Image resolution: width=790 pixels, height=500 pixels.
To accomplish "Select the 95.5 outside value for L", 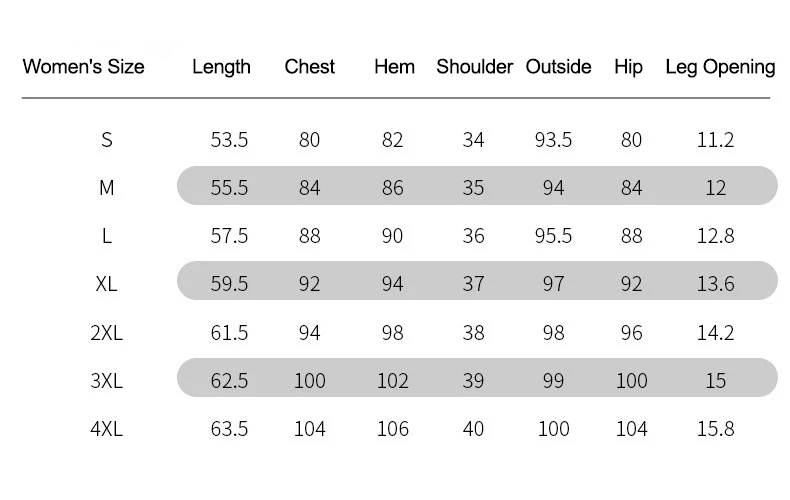I will pyautogui.click(x=553, y=236).
